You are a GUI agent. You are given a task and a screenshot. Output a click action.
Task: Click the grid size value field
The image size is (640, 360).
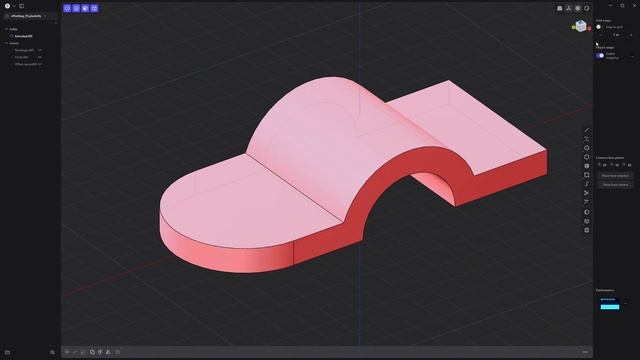point(616,35)
